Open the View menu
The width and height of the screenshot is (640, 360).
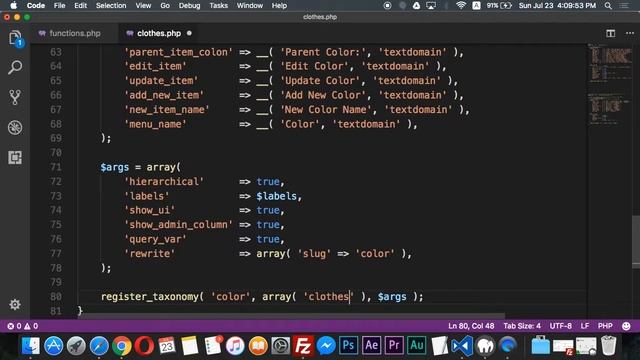tap(143, 6)
